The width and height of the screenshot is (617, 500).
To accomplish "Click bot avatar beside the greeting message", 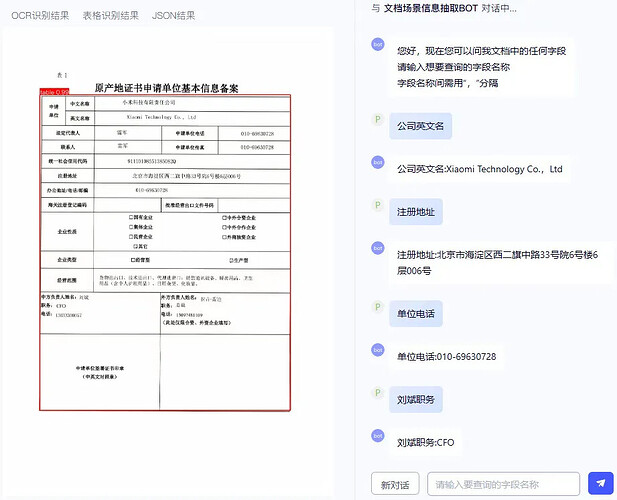I will tap(378, 44).
